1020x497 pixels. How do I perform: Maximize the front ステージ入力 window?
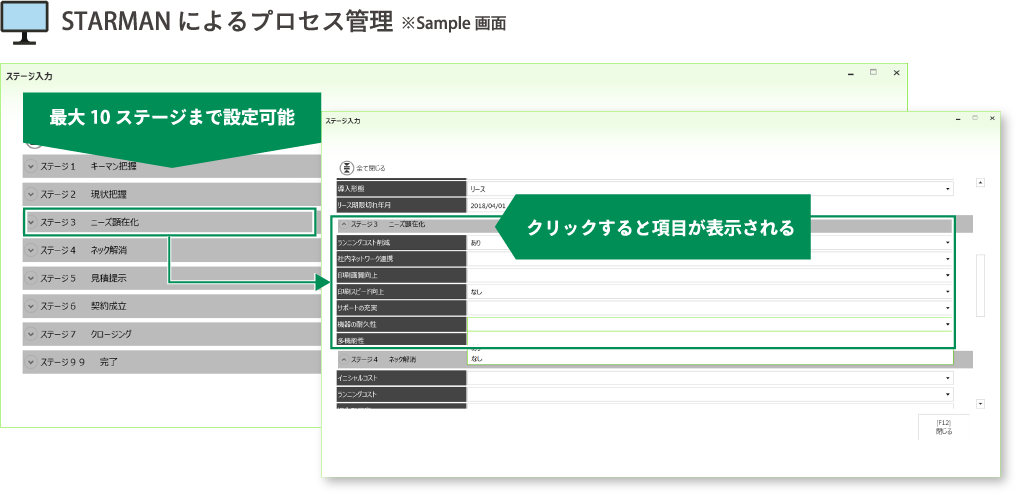pos(974,118)
